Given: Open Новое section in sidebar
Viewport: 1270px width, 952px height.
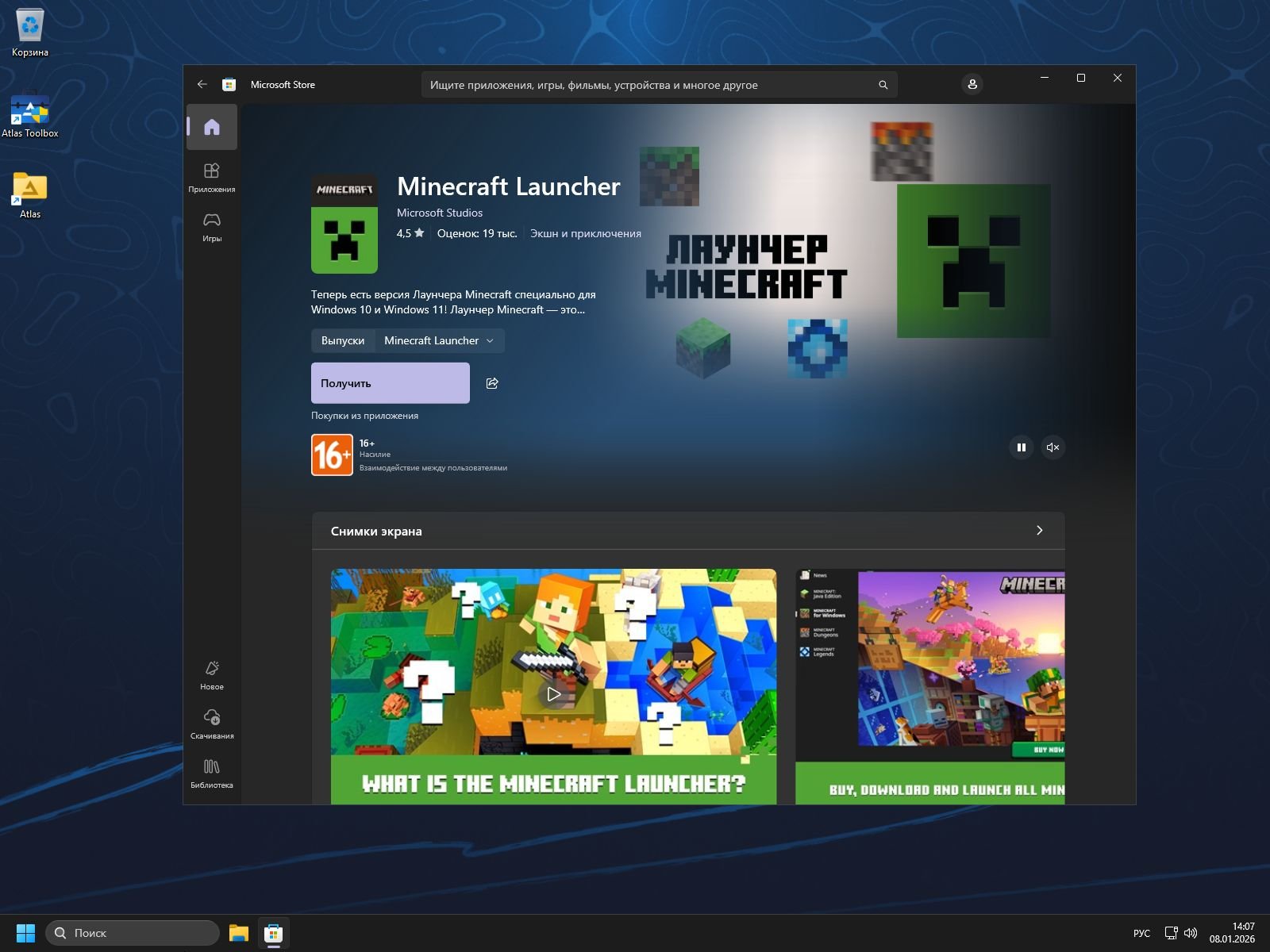Looking at the screenshot, I should (212, 674).
